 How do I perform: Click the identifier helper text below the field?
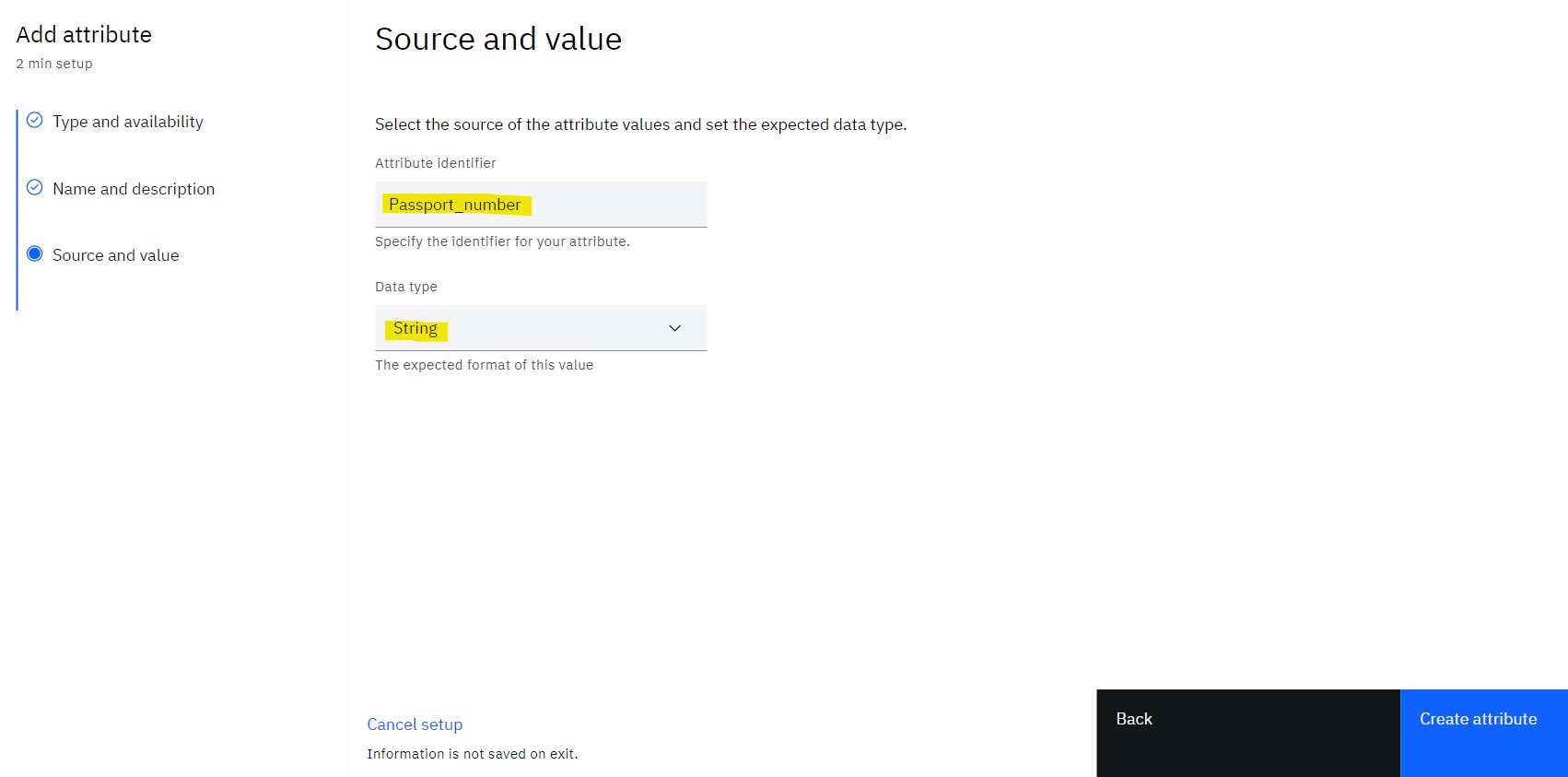tap(502, 241)
